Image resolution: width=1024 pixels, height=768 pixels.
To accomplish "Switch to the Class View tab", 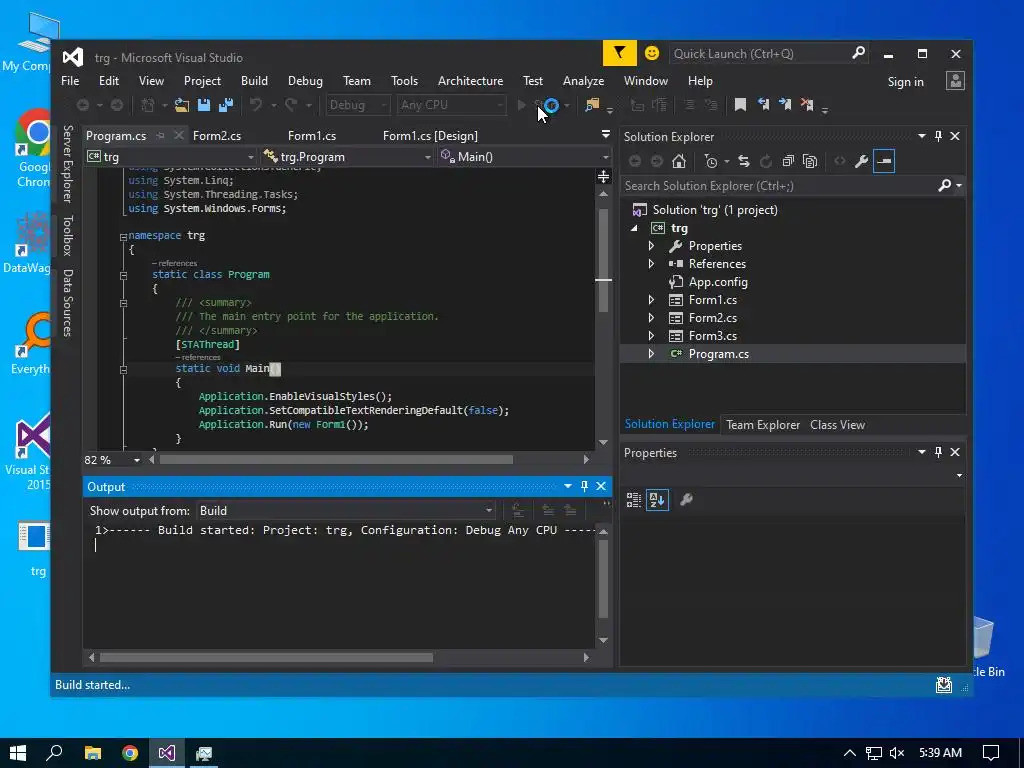I will click(837, 425).
